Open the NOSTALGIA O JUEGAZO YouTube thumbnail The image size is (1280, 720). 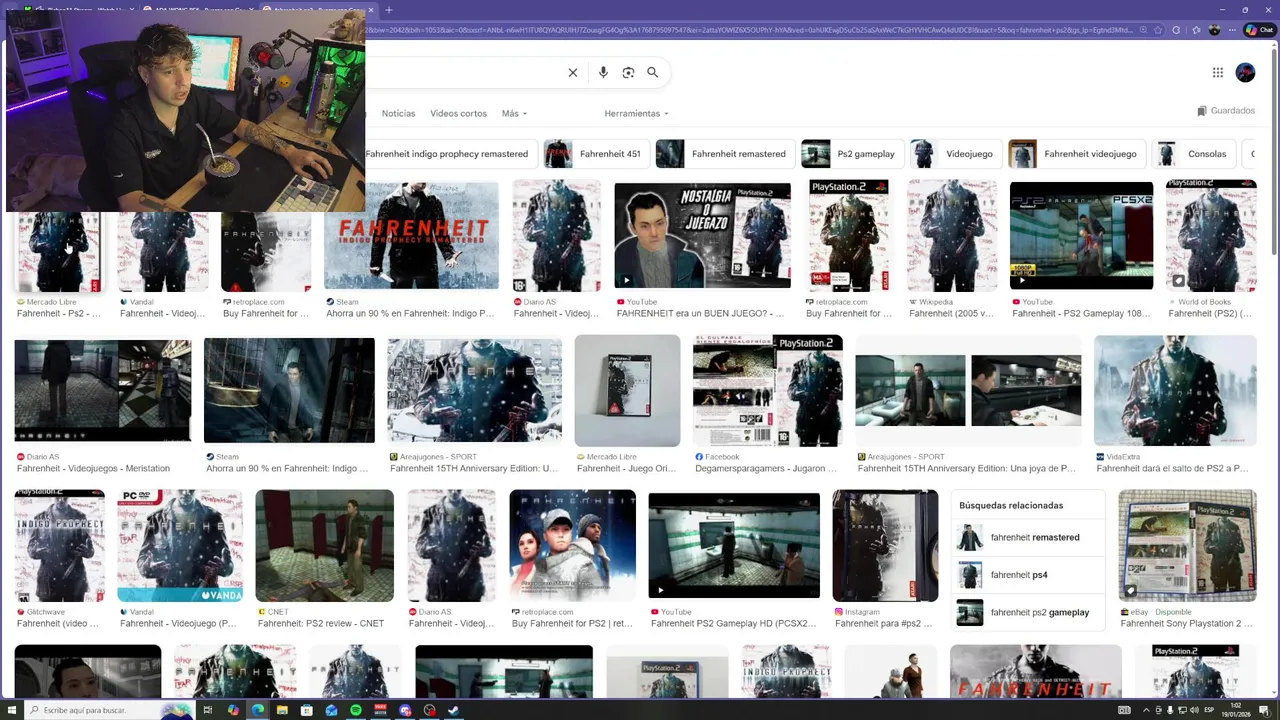tap(702, 236)
